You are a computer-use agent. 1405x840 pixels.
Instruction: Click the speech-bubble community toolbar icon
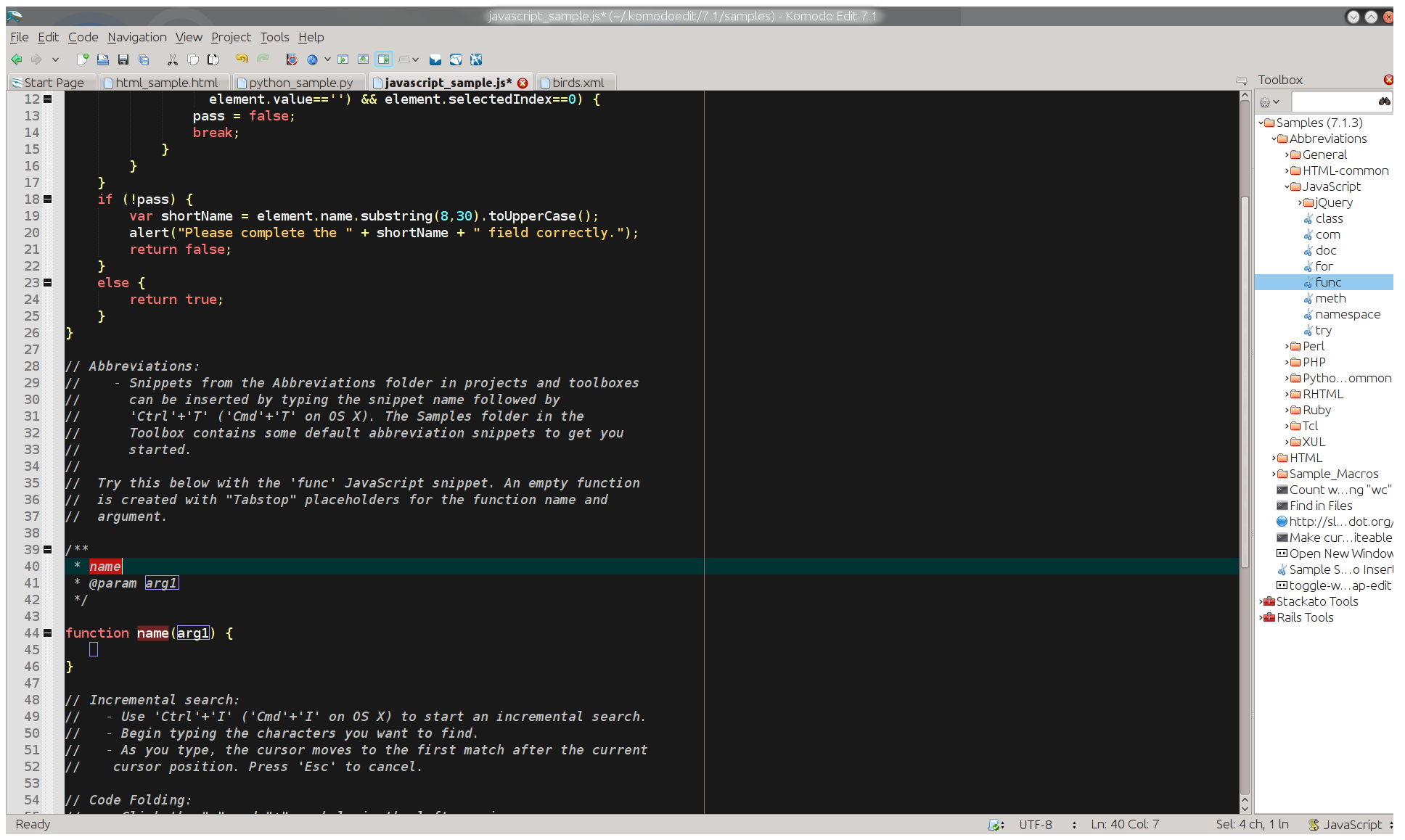[x=435, y=59]
